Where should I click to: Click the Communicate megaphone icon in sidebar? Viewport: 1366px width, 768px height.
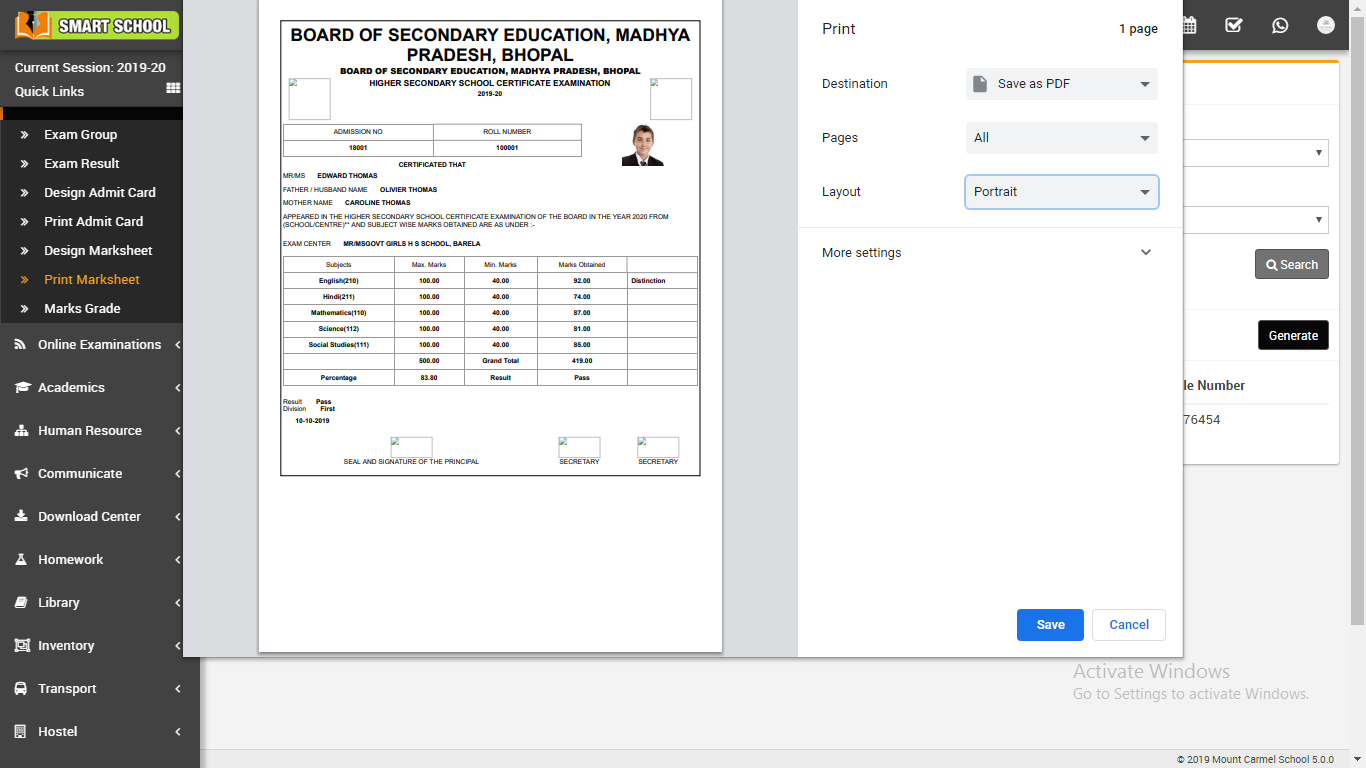(x=21, y=474)
